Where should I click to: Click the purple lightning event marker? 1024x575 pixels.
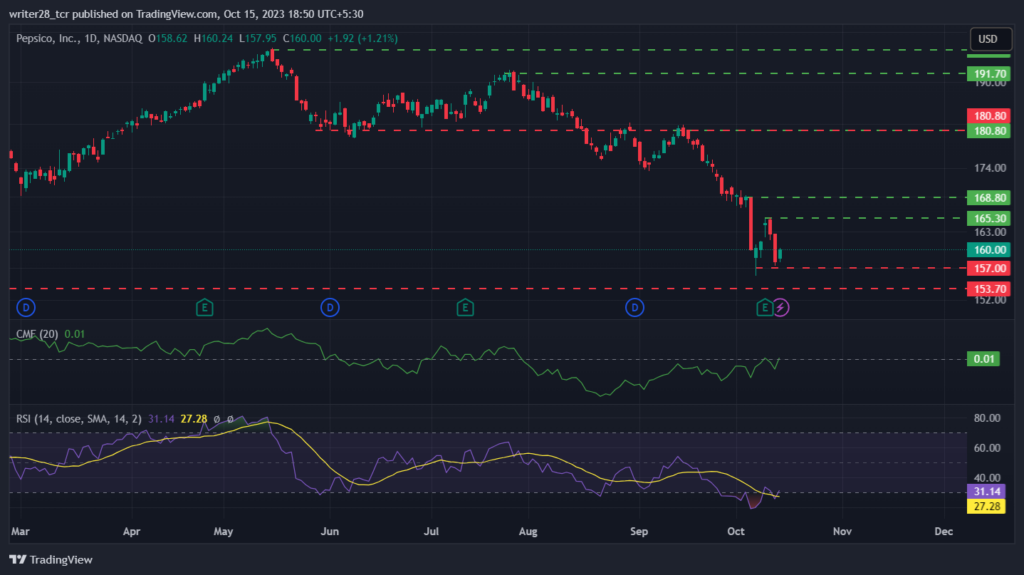780,307
